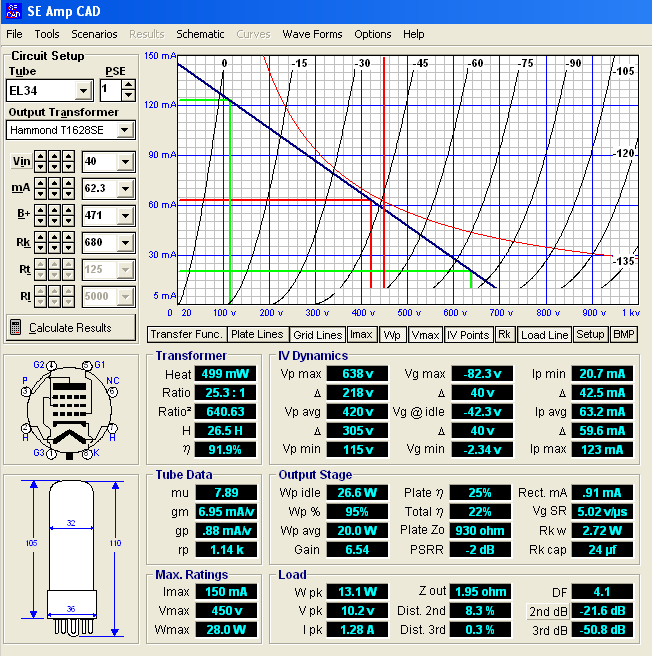Toggle the Rk graph button

[x=504, y=335]
